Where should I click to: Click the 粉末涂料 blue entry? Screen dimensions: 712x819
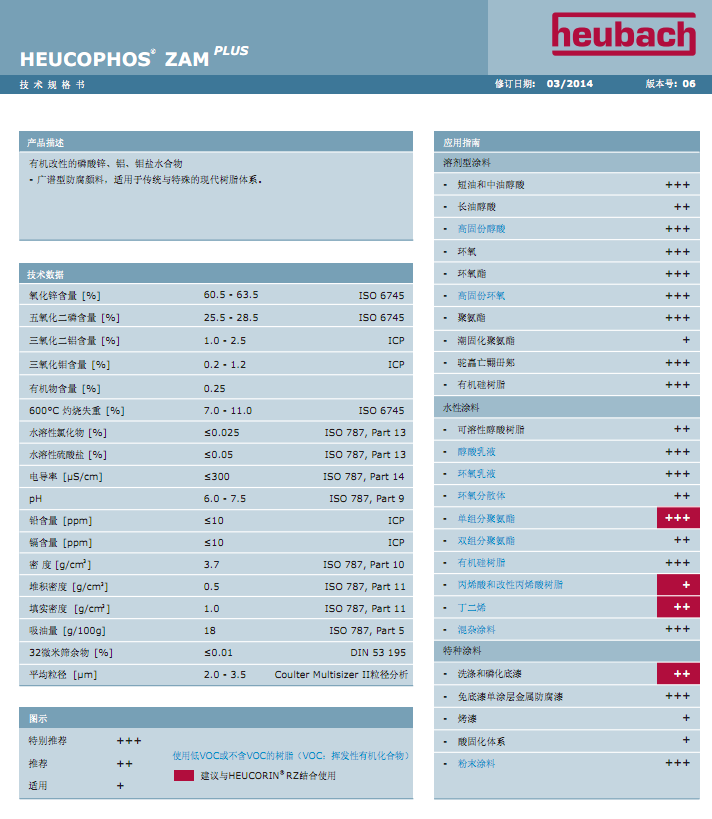[x=476, y=763]
